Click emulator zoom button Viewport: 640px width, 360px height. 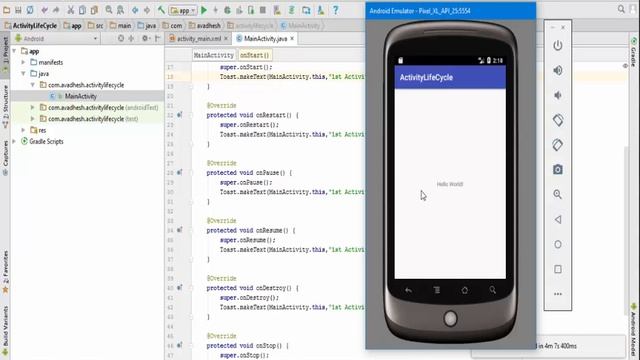(x=558, y=195)
